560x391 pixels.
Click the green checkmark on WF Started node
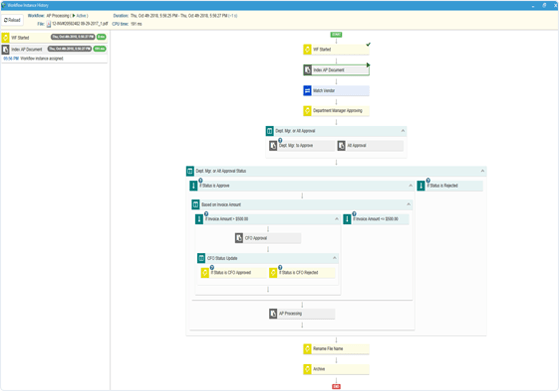[x=368, y=44]
